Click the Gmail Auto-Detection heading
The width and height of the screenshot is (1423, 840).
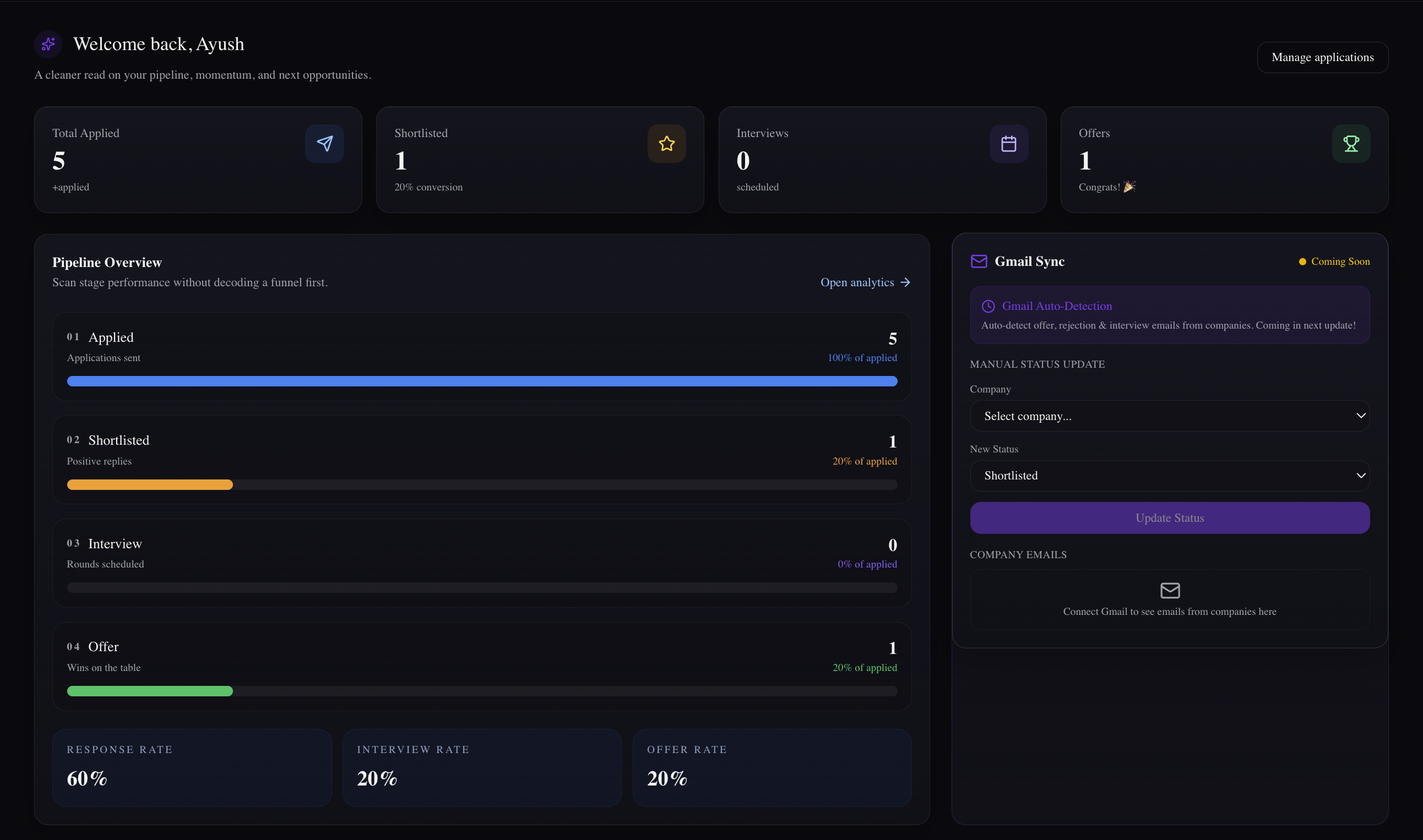tap(1057, 306)
